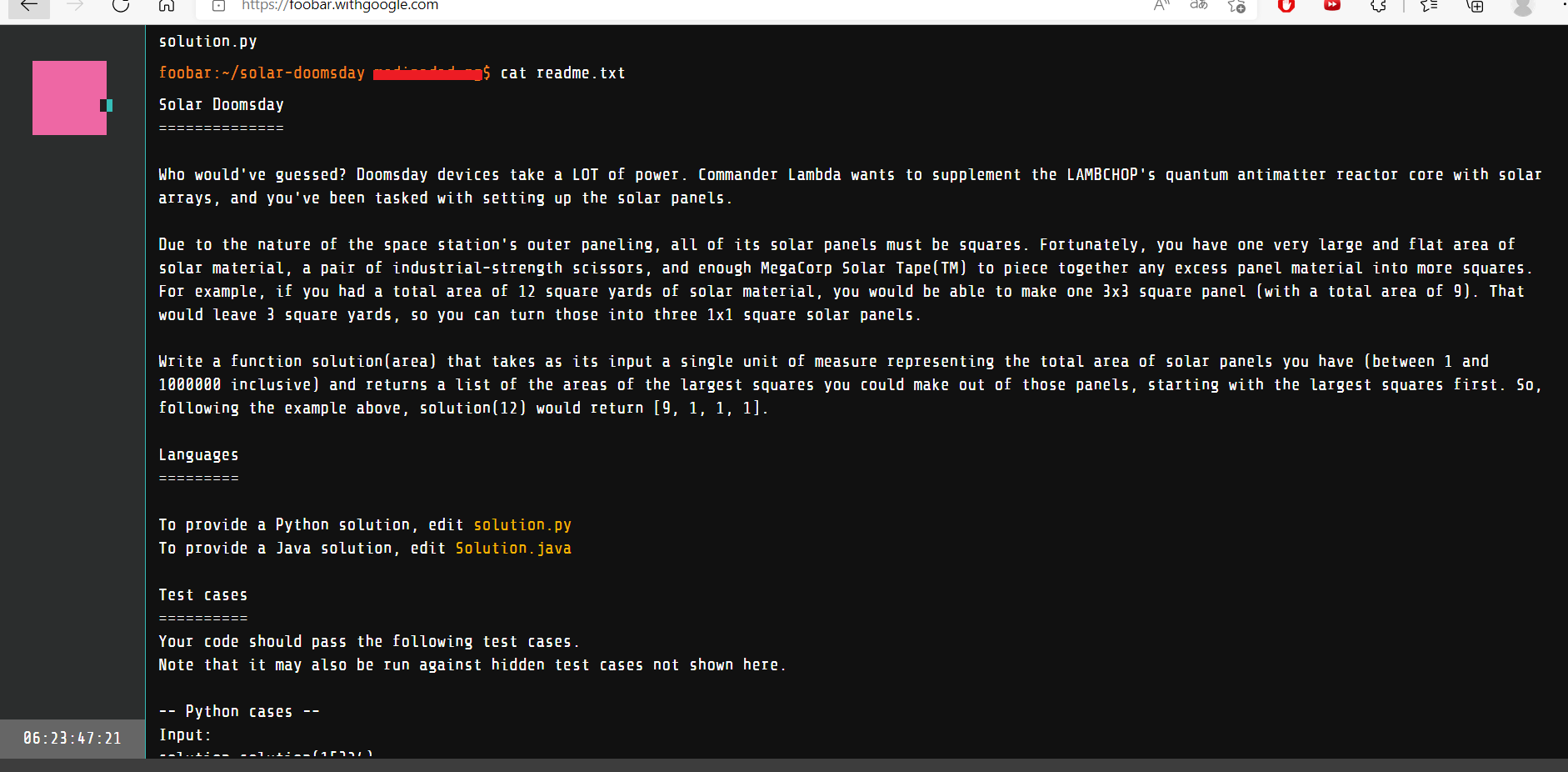Open the collections icon
The width and height of the screenshot is (1568, 772).
[1475, 6]
